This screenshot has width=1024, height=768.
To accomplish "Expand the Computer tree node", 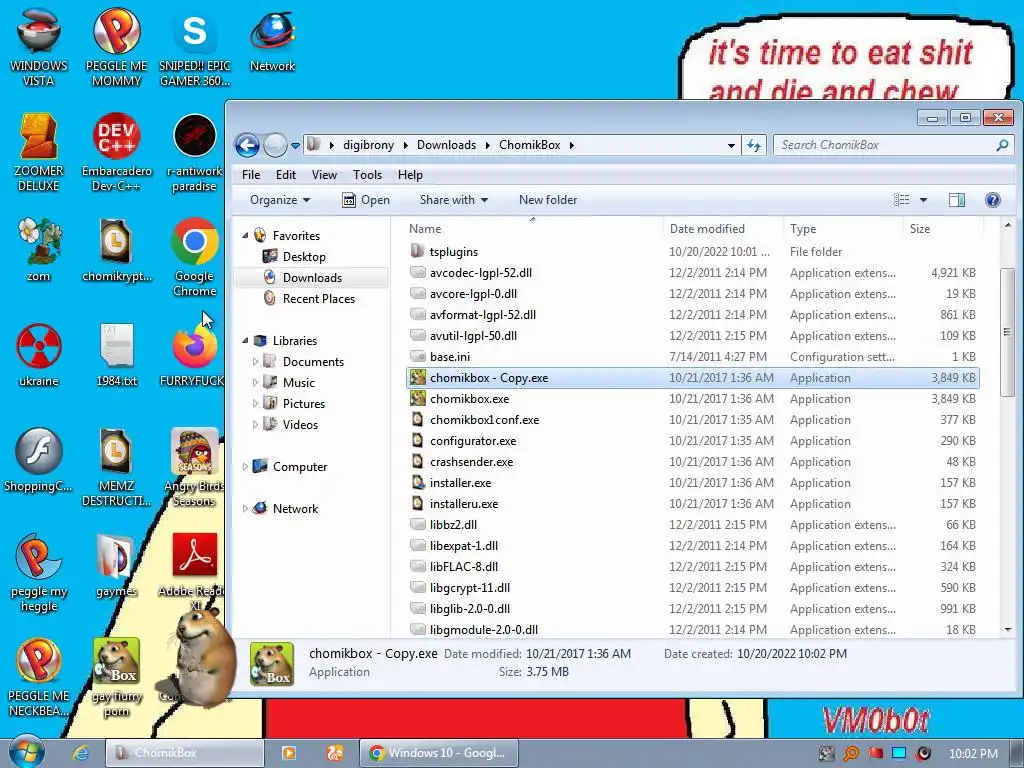I will click(x=245, y=466).
